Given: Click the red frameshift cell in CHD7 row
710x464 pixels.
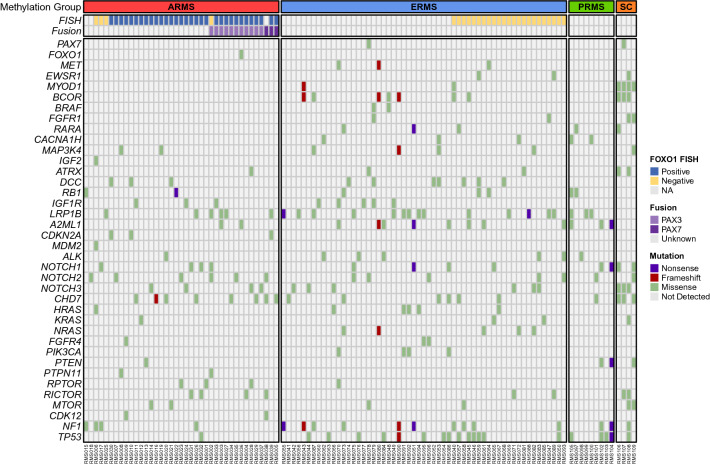Looking at the screenshot, I should (x=156, y=299).
